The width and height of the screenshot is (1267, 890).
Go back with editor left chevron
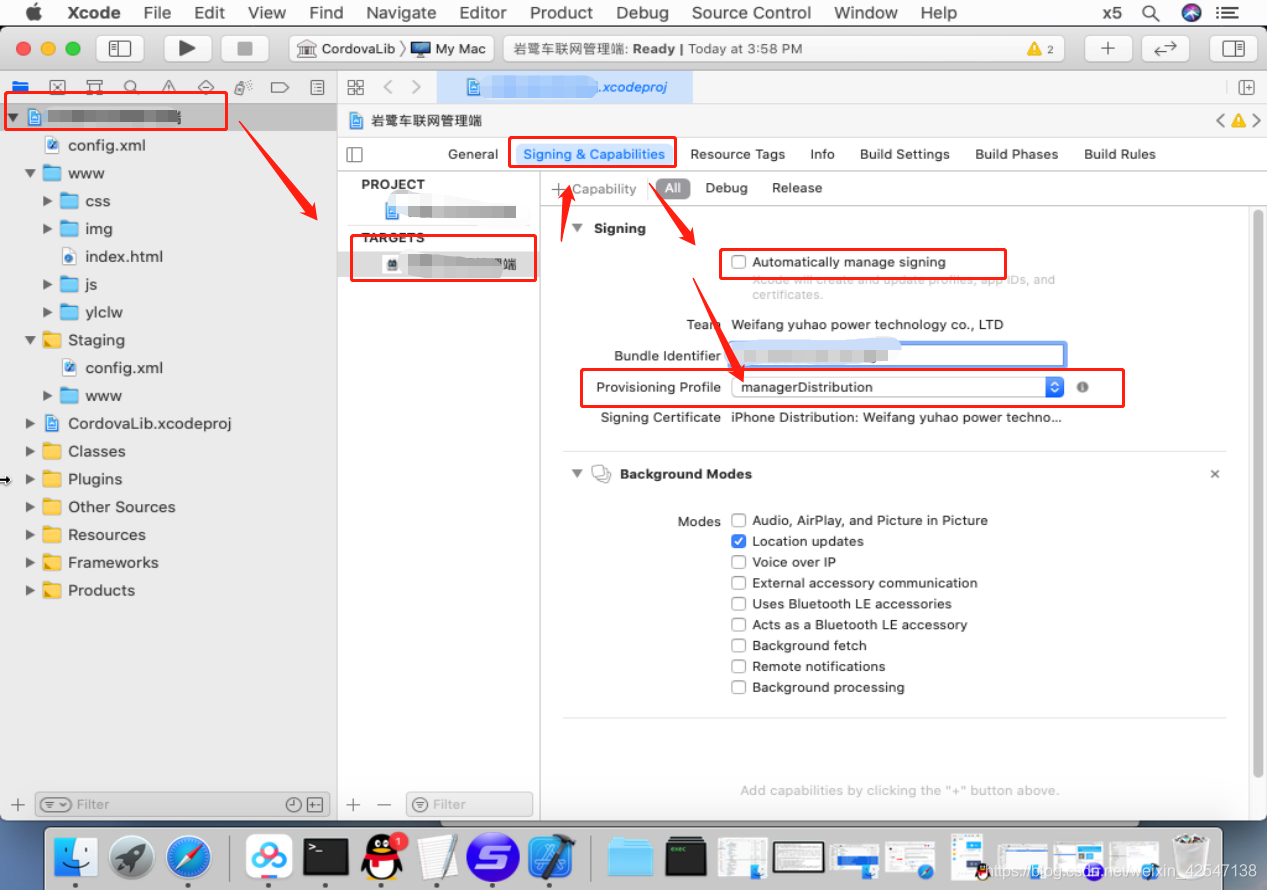389,87
